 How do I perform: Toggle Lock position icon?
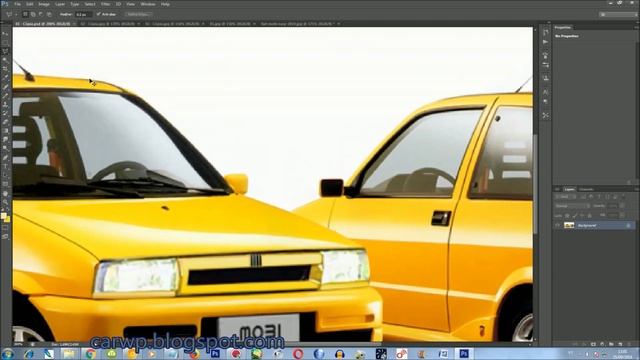click(582, 215)
